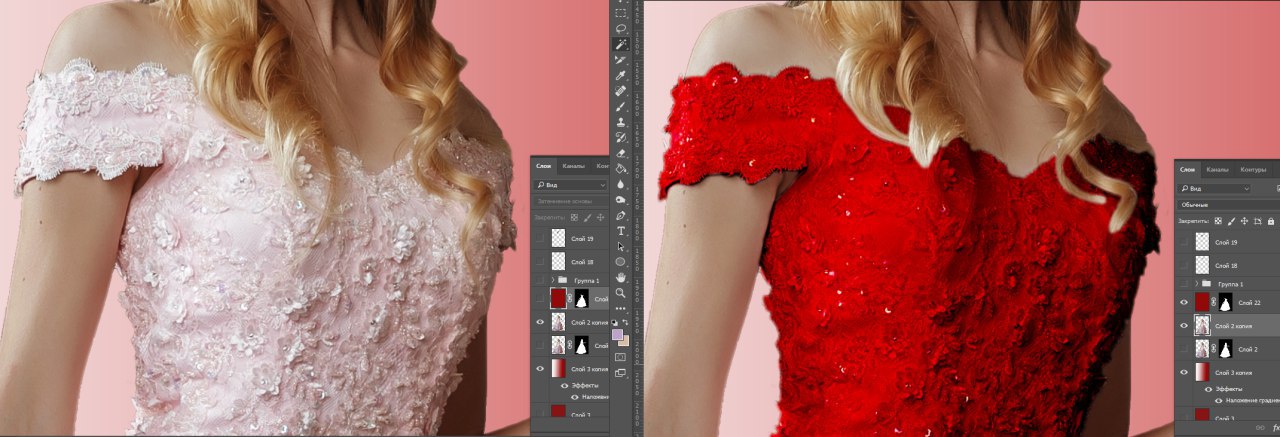1280x437 pixels.
Task: Switch to Каналы tab in pink-dress panel
Action: pyautogui.click(x=574, y=164)
